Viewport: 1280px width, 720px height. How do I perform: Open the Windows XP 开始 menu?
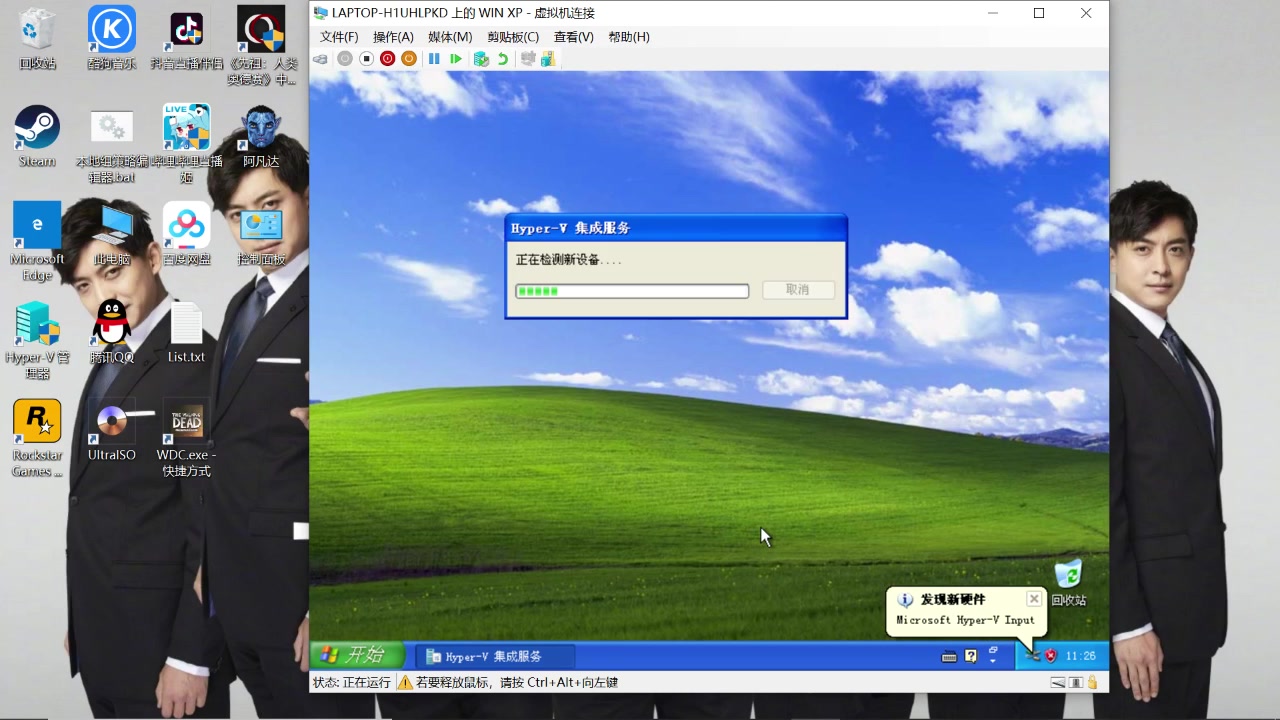click(x=357, y=655)
